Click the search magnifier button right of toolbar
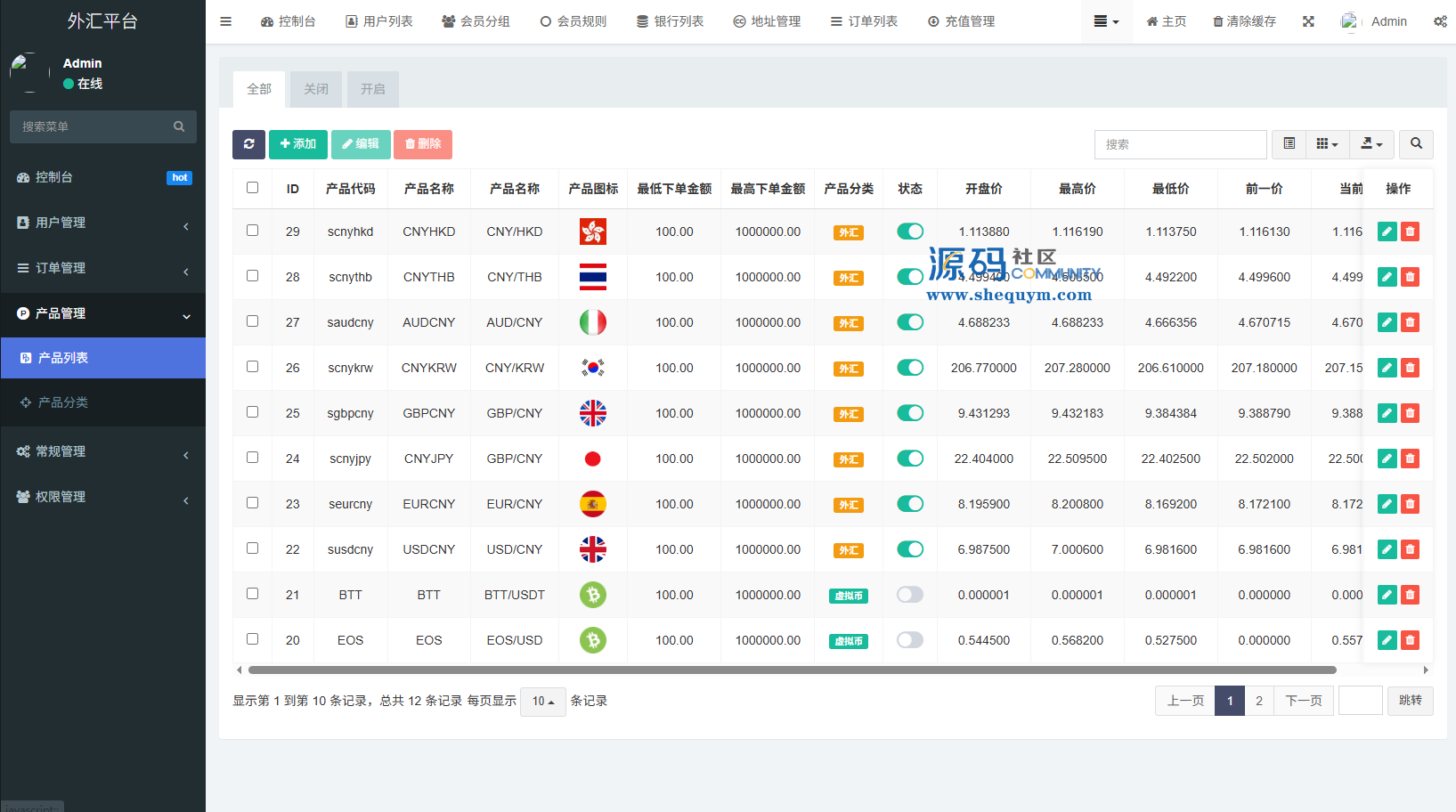Image resolution: width=1456 pixels, height=812 pixels. [1416, 144]
